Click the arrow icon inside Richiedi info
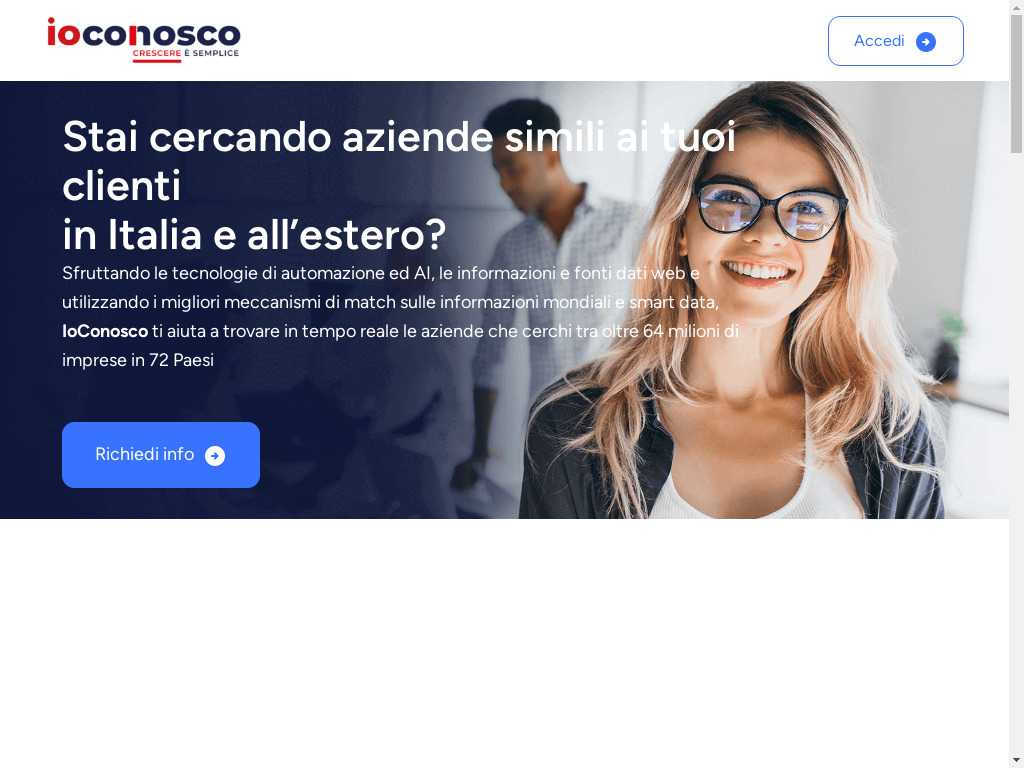The height and width of the screenshot is (768, 1024). [x=215, y=456]
